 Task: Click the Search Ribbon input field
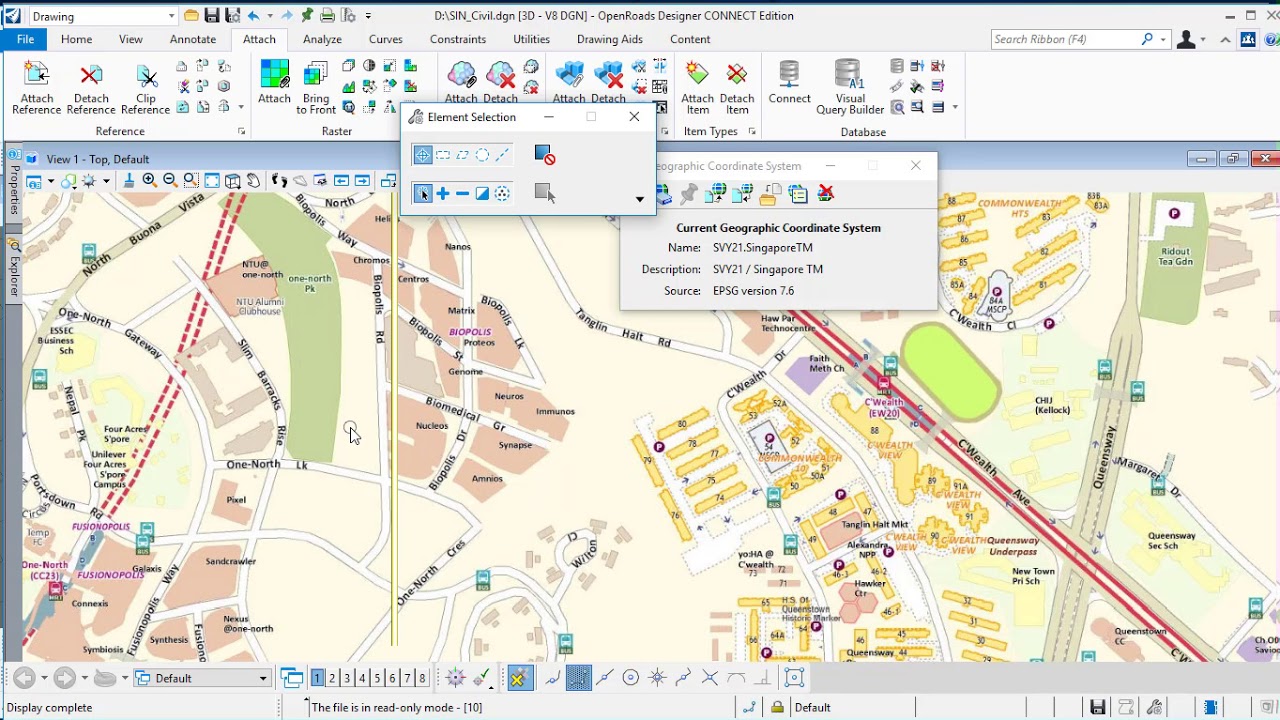1072,39
